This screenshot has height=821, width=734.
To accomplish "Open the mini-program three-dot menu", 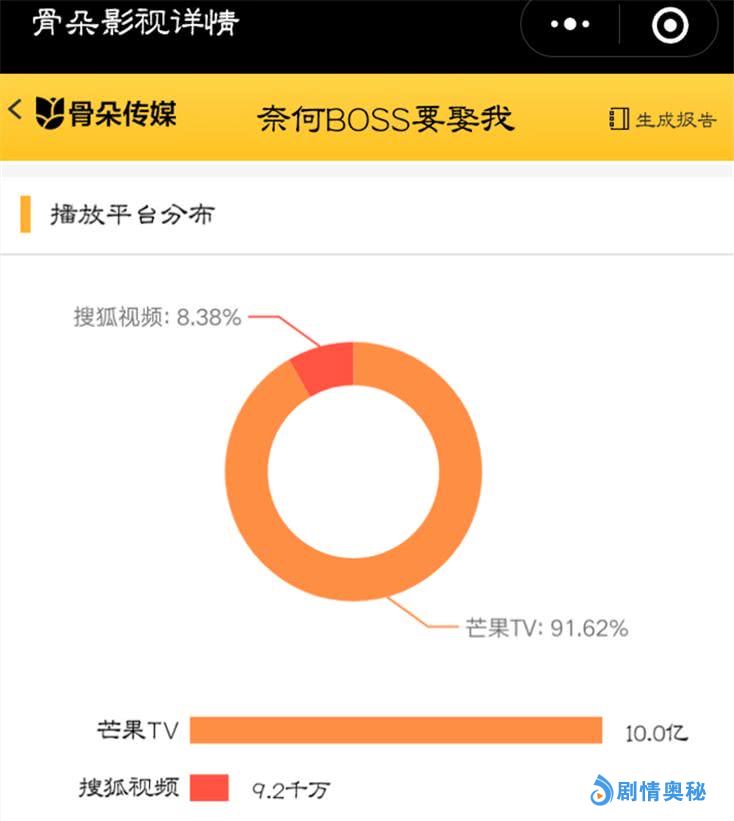I will click(x=571, y=24).
